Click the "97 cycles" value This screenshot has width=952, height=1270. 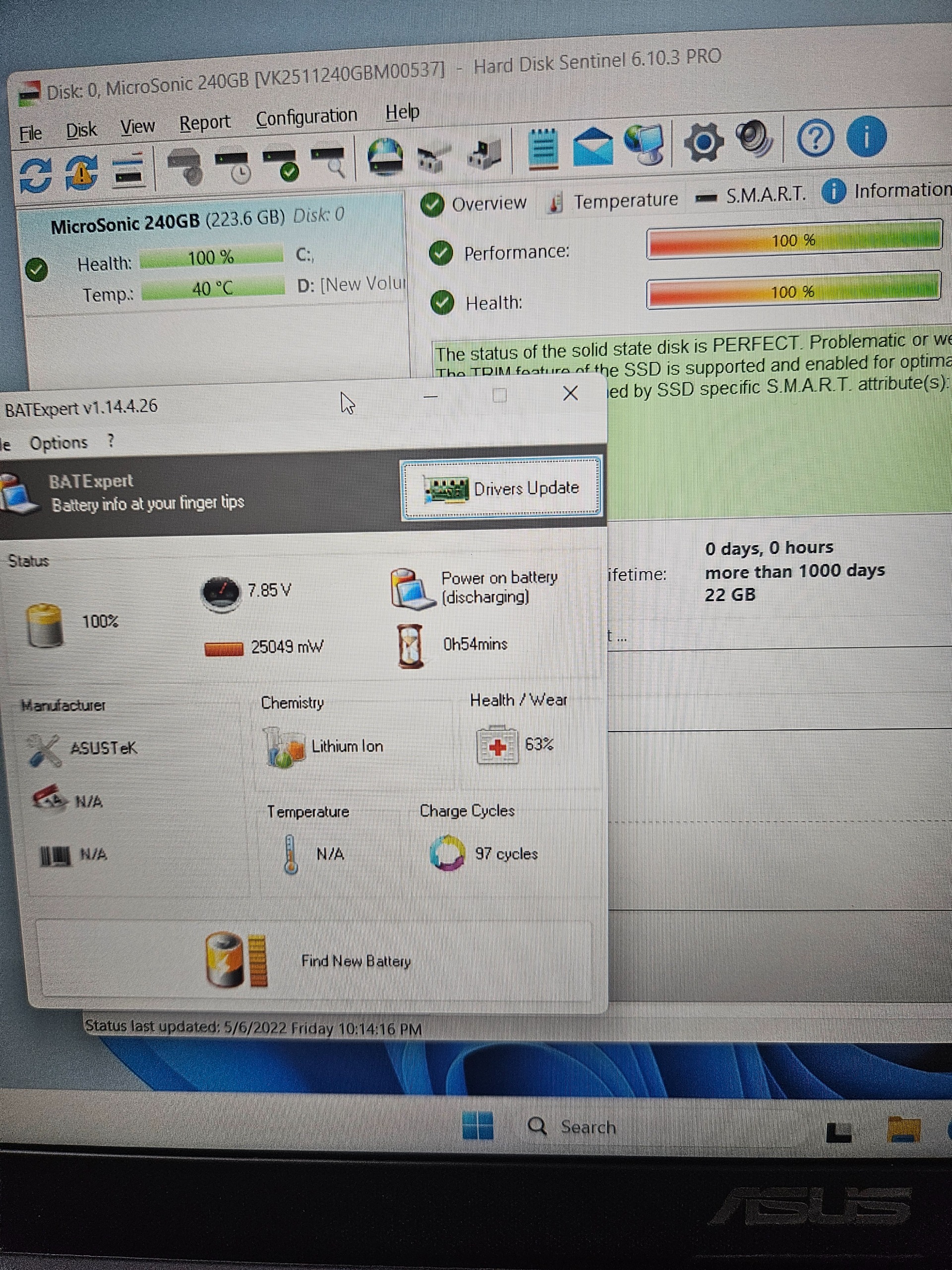coord(506,854)
